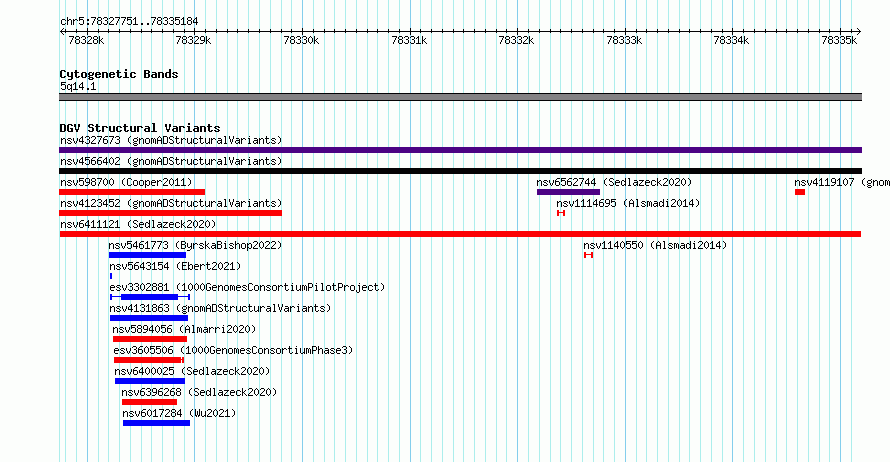The height and width of the screenshot is (462, 890).
Task: Click the ruler's right end arrow
Action: (x=859, y=32)
